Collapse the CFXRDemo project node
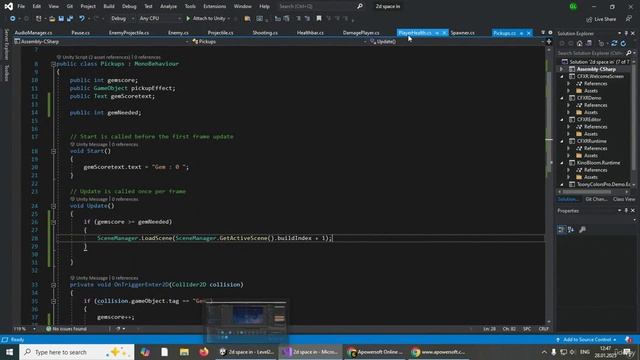Image resolution: width=640 pixels, height=360 pixels. (562, 98)
